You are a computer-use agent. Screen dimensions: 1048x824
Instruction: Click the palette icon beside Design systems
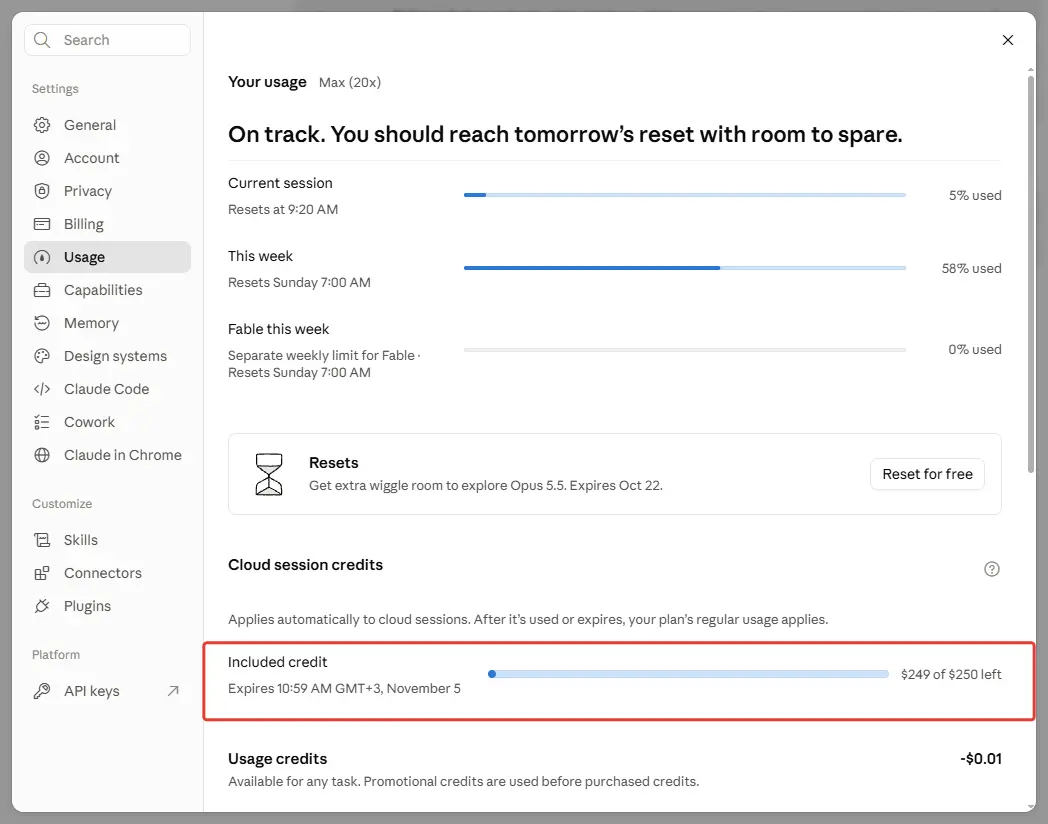[42, 356]
